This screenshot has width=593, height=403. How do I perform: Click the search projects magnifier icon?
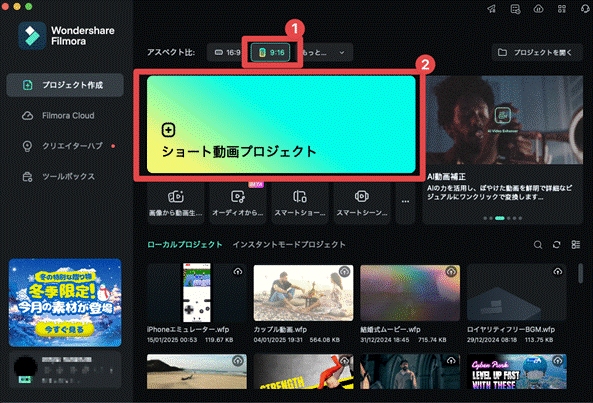tap(538, 245)
